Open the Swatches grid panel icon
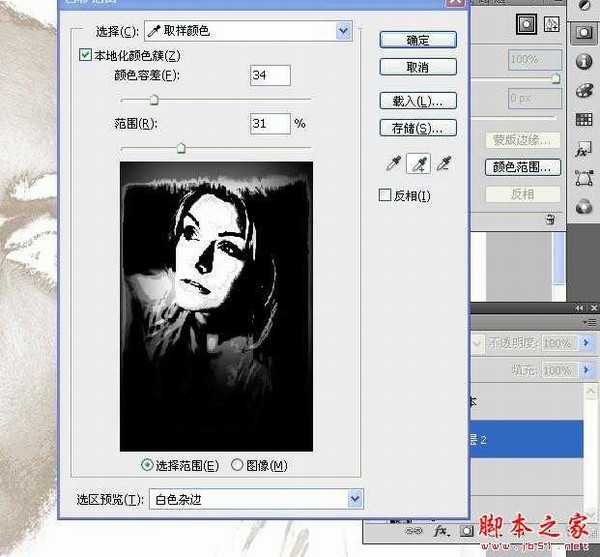 585,120
